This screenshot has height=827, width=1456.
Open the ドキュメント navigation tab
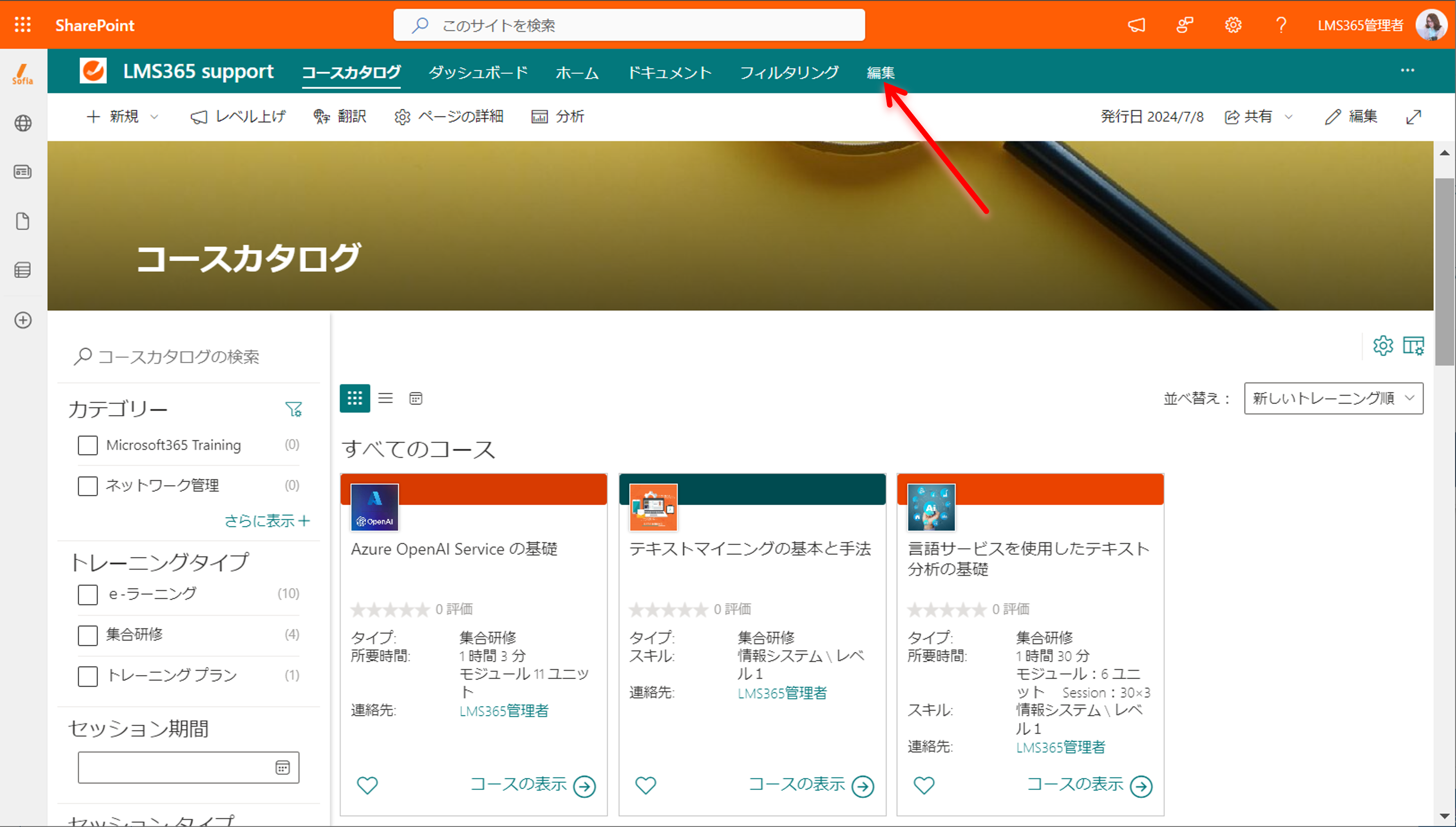(669, 72)
